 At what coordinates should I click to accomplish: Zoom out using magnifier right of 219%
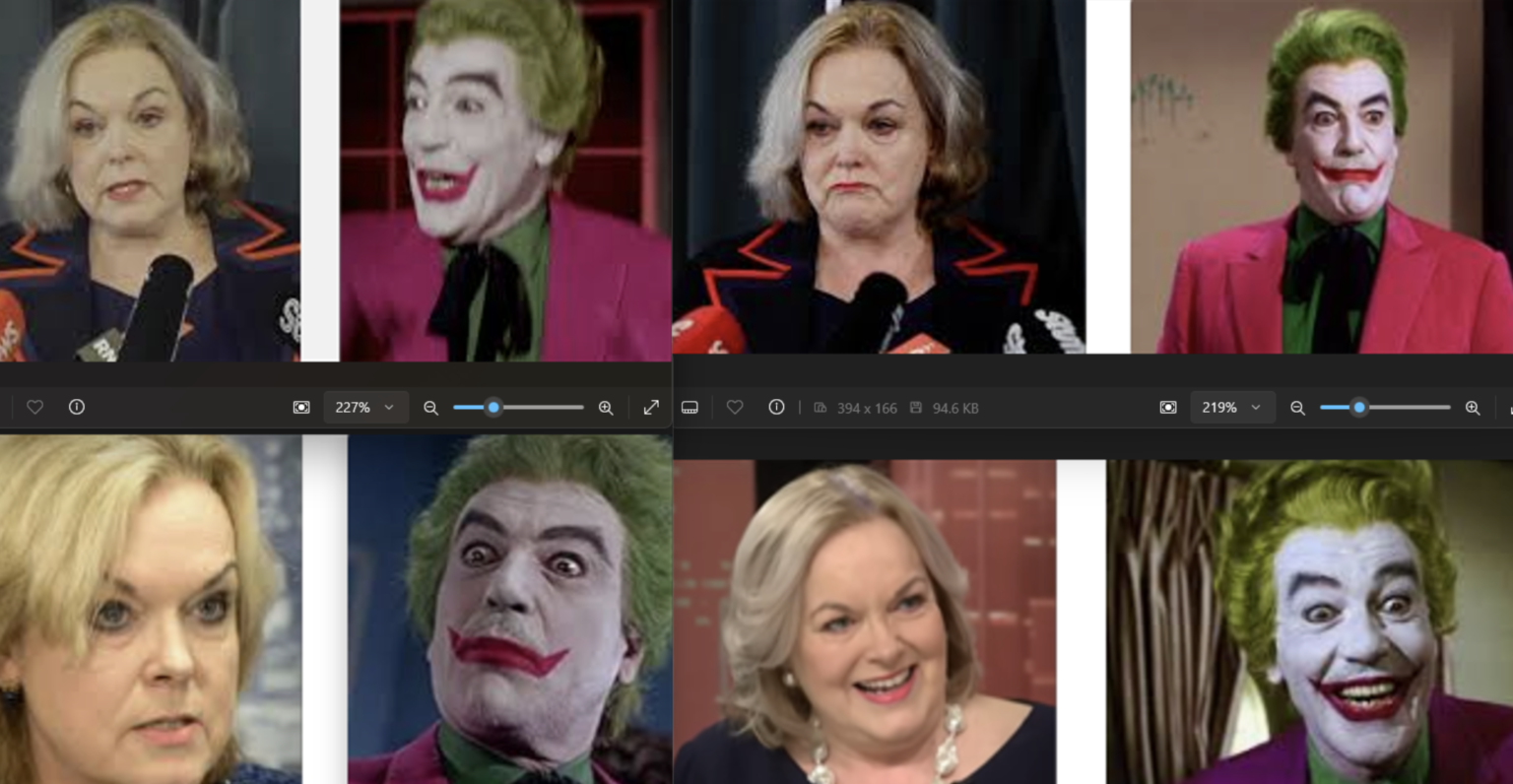pyautogui.click(x=1297, y=408)
